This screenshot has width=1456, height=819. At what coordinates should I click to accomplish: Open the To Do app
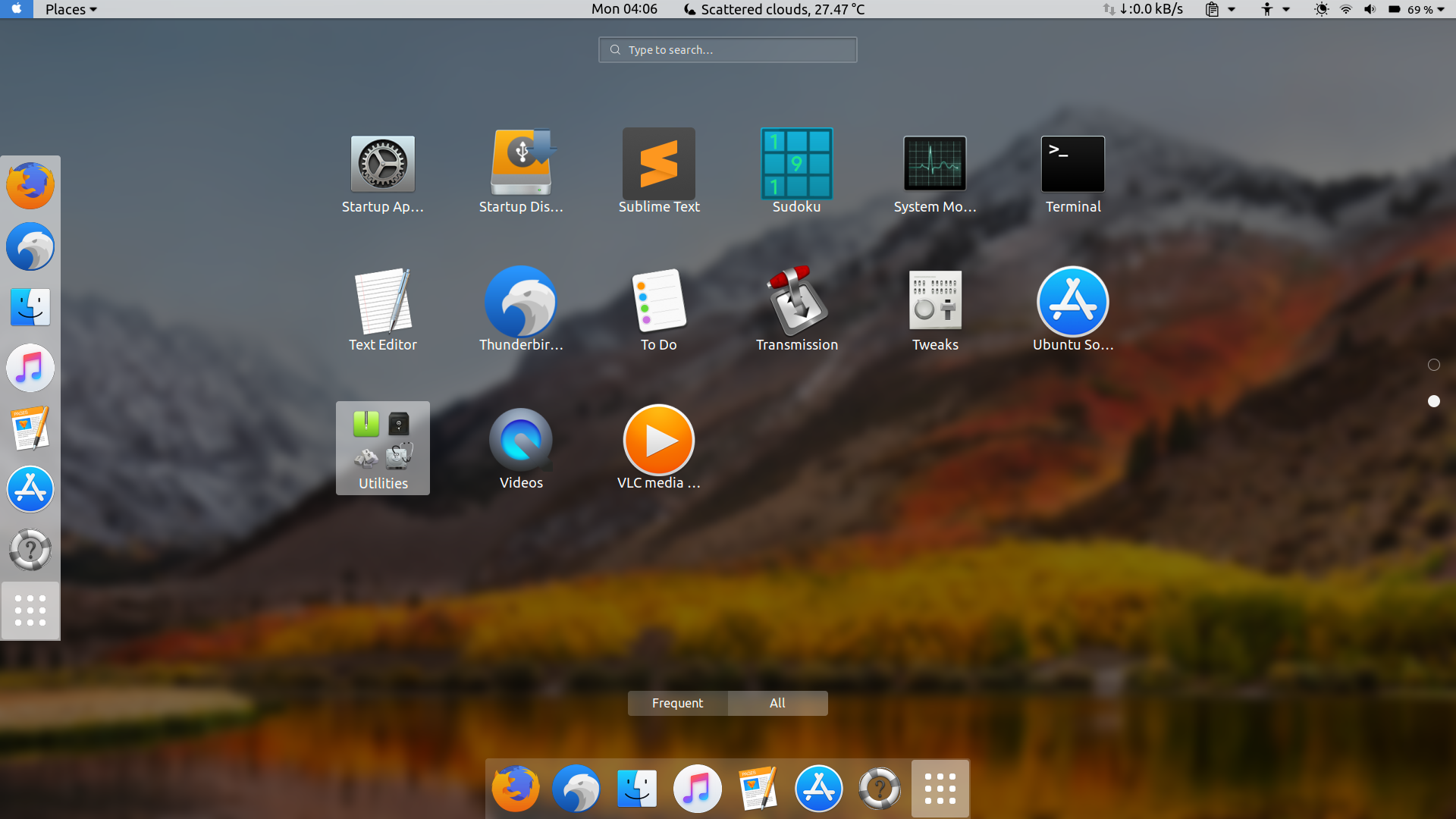pyautogui.click(x=658, y=302)
